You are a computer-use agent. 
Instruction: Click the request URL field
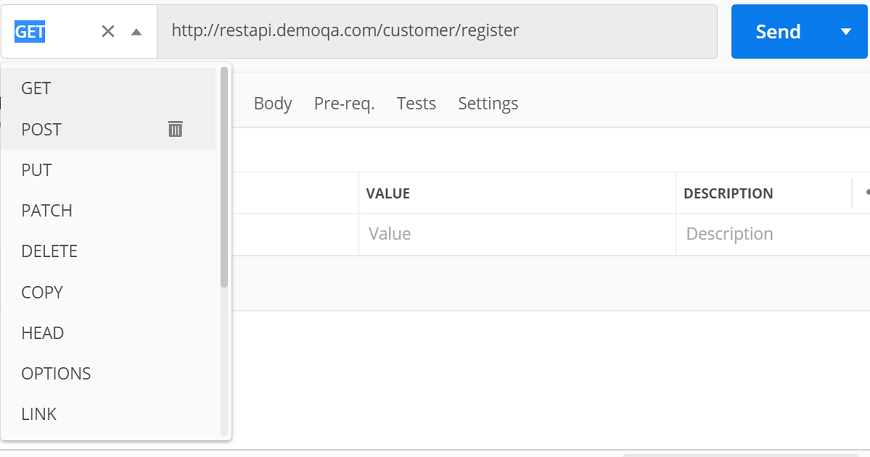(x=437, y=32)
